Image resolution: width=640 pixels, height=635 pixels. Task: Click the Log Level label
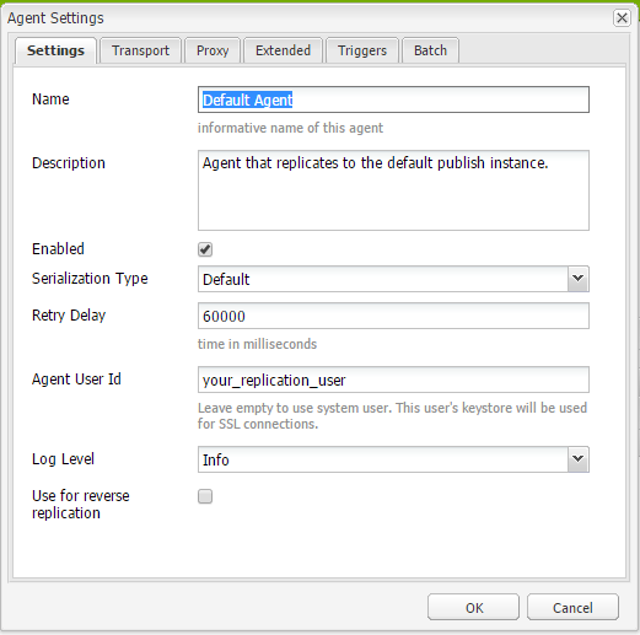tap(63, 459)
